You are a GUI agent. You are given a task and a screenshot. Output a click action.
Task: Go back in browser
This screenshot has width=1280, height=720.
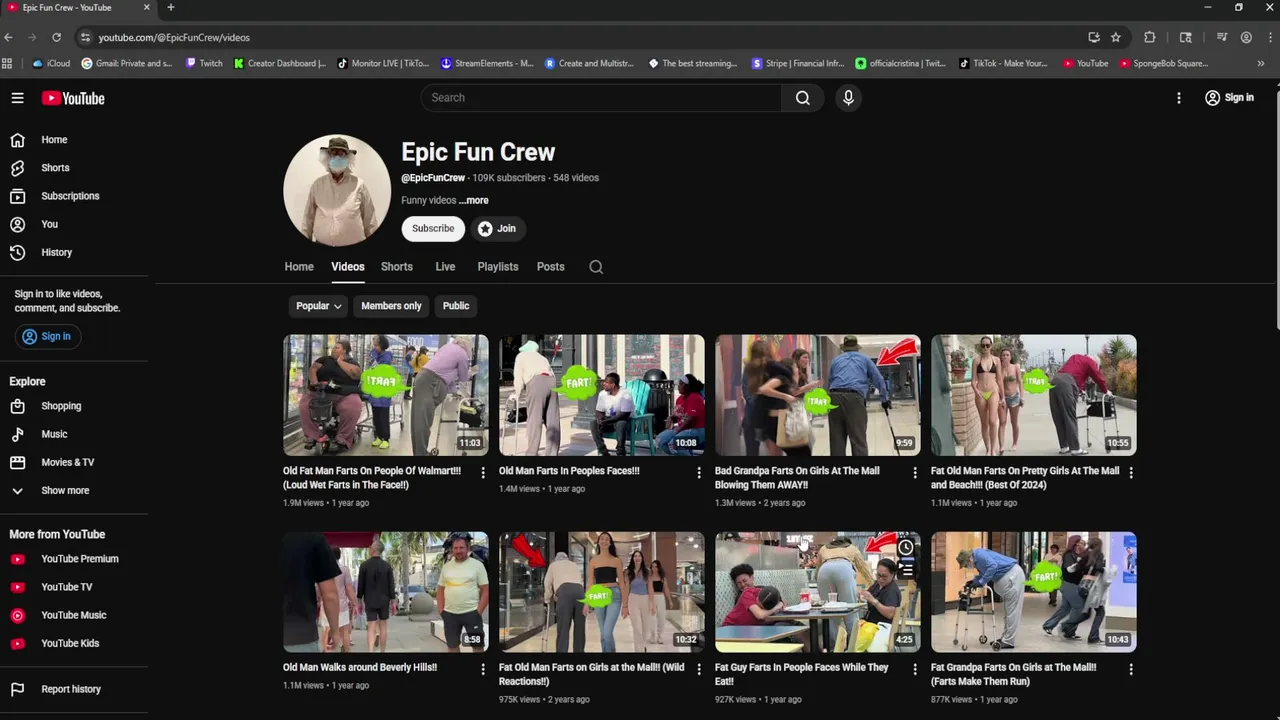point(9,37)
